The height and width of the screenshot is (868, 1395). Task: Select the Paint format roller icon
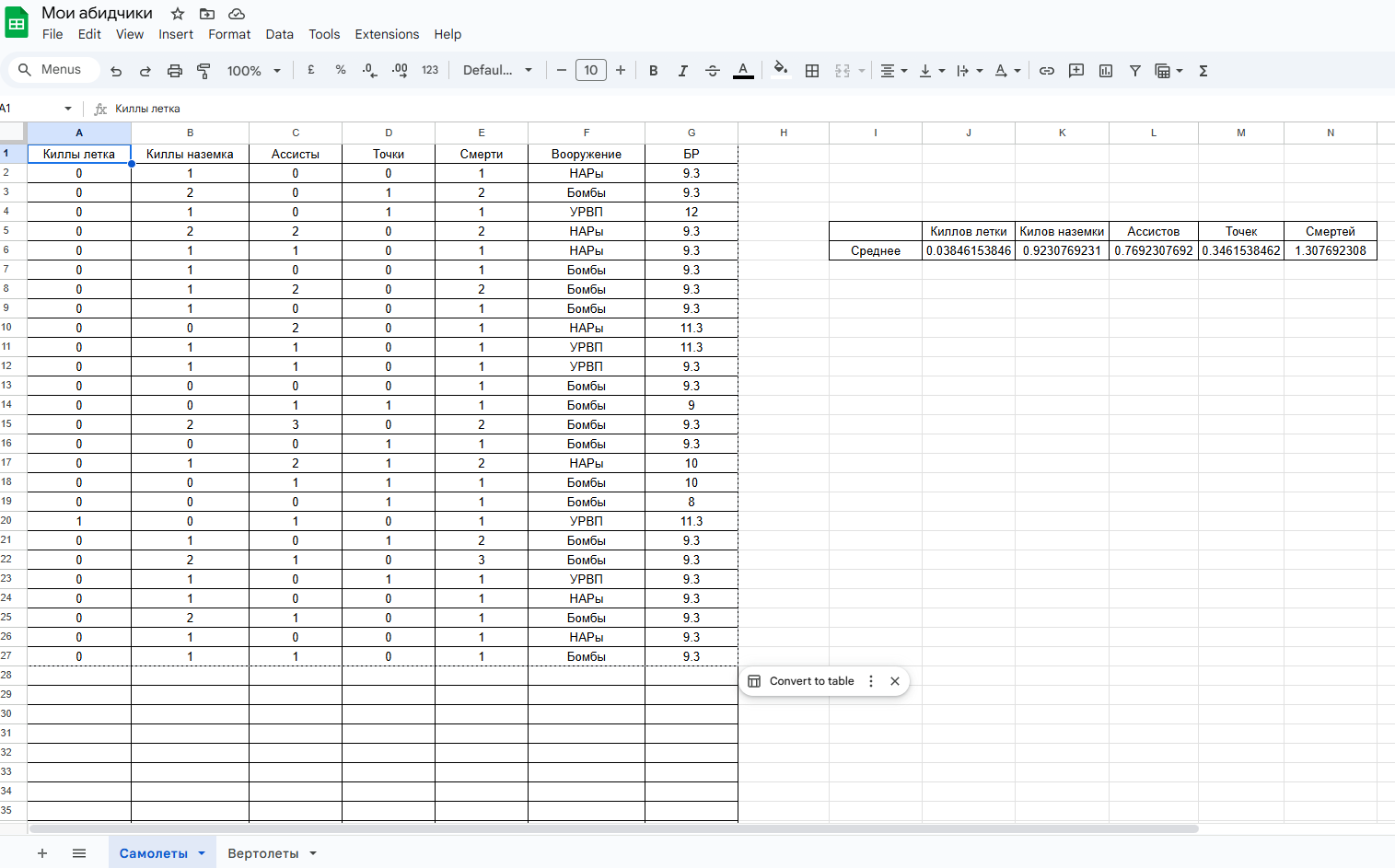pos(203,71)
